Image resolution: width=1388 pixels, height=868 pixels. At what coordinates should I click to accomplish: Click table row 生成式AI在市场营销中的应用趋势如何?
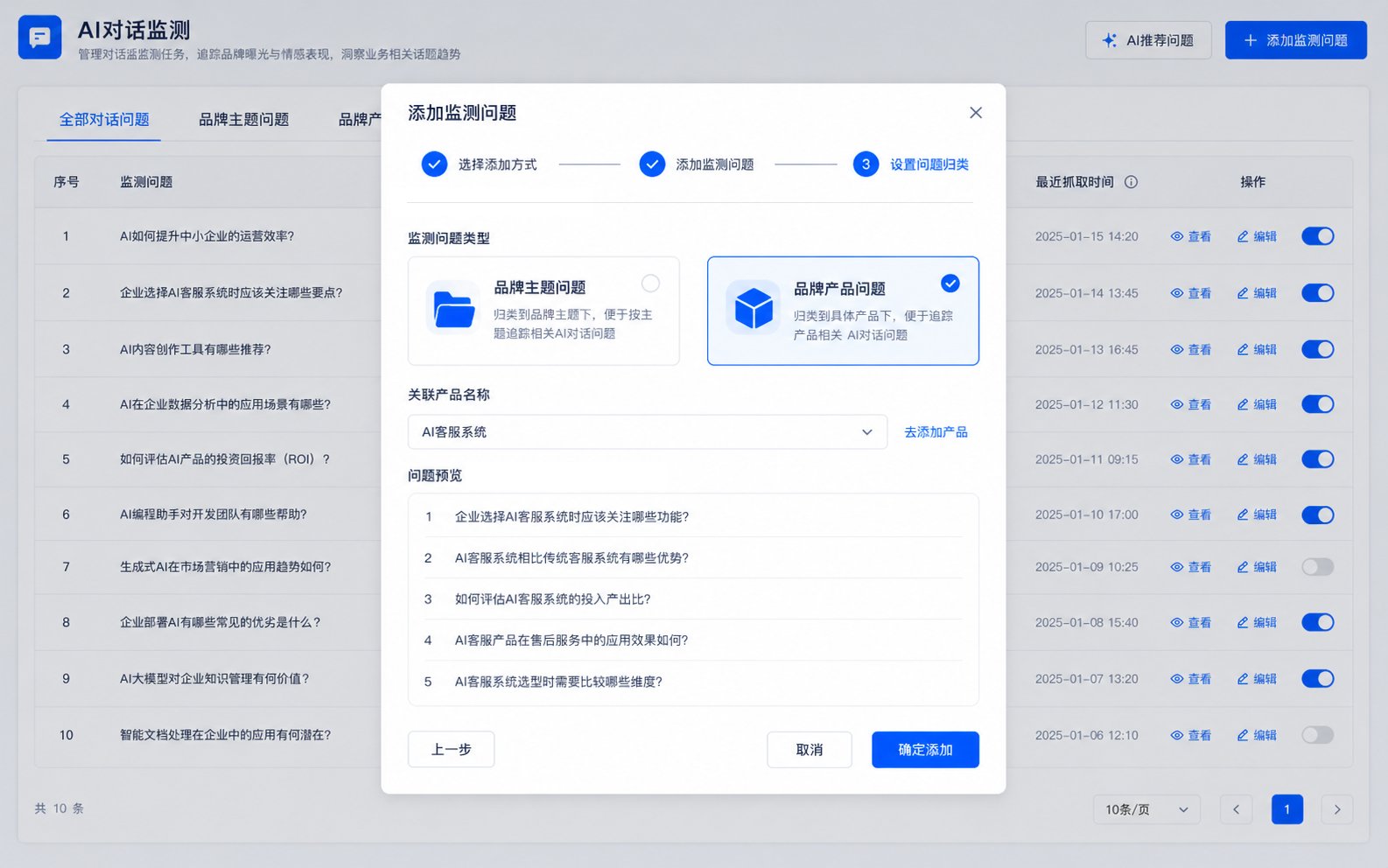point(225,567)
